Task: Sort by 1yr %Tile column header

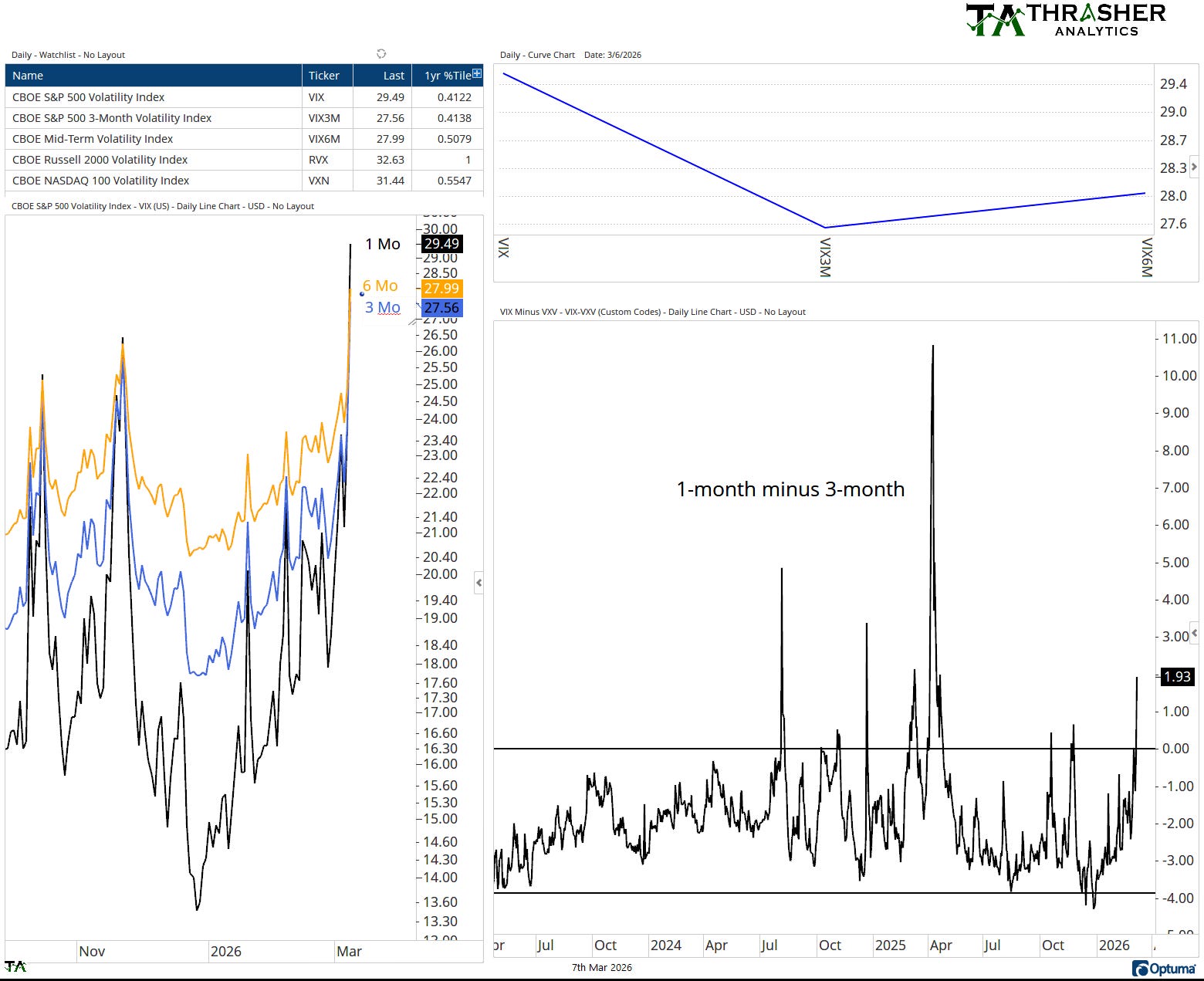Action: click(x=443, y=76)
